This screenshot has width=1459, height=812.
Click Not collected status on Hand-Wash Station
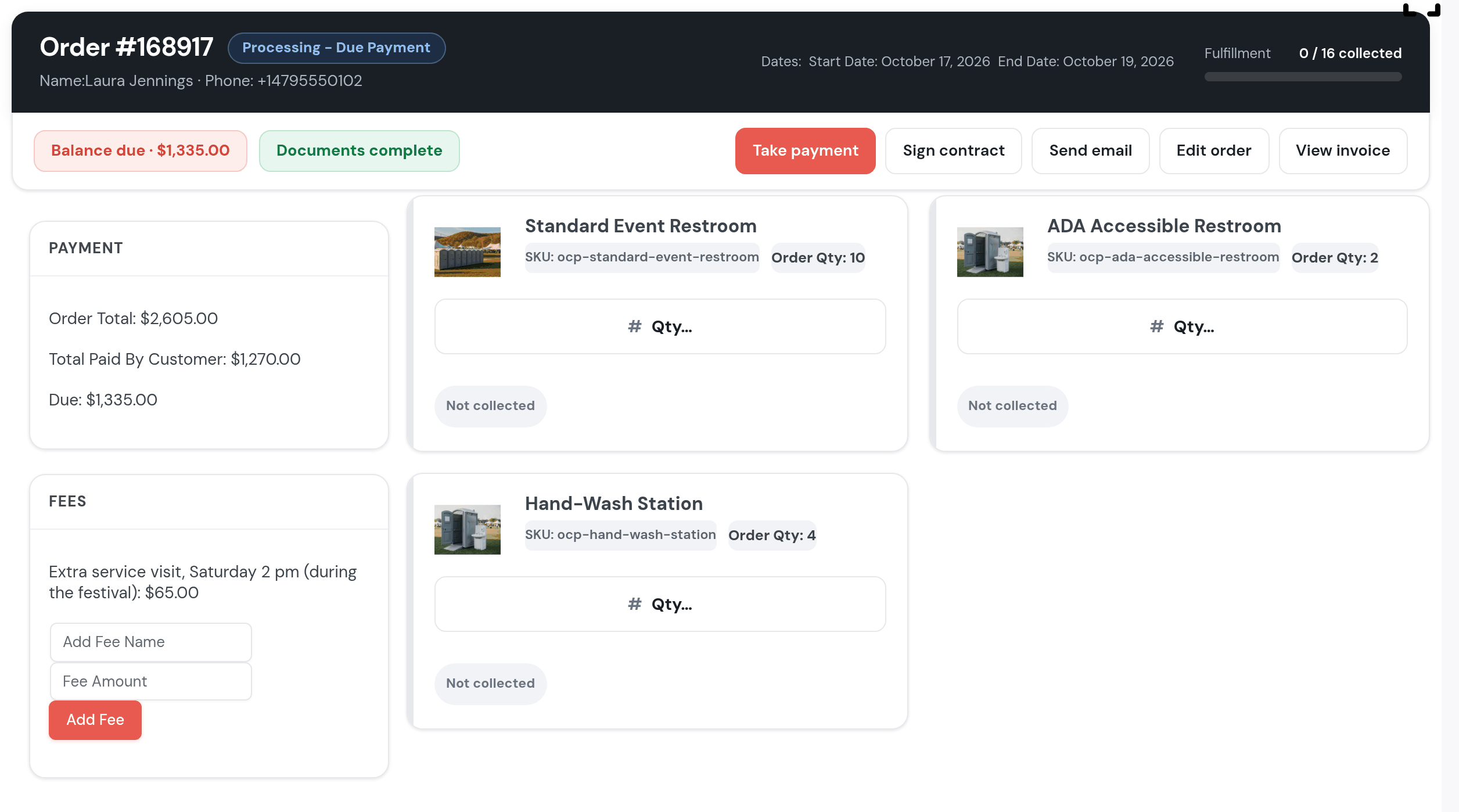[490, 684]
